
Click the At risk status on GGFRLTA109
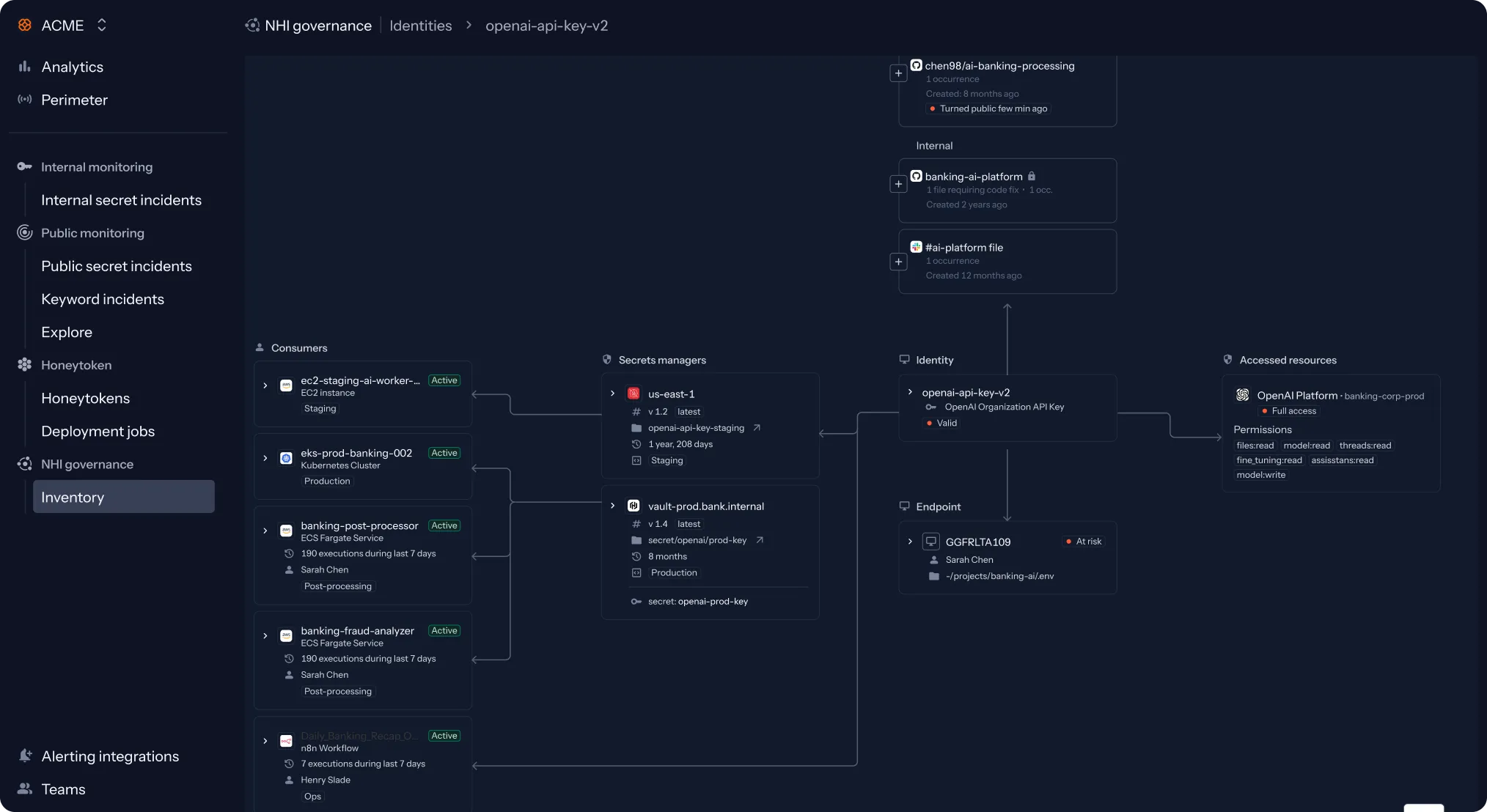1084,542
